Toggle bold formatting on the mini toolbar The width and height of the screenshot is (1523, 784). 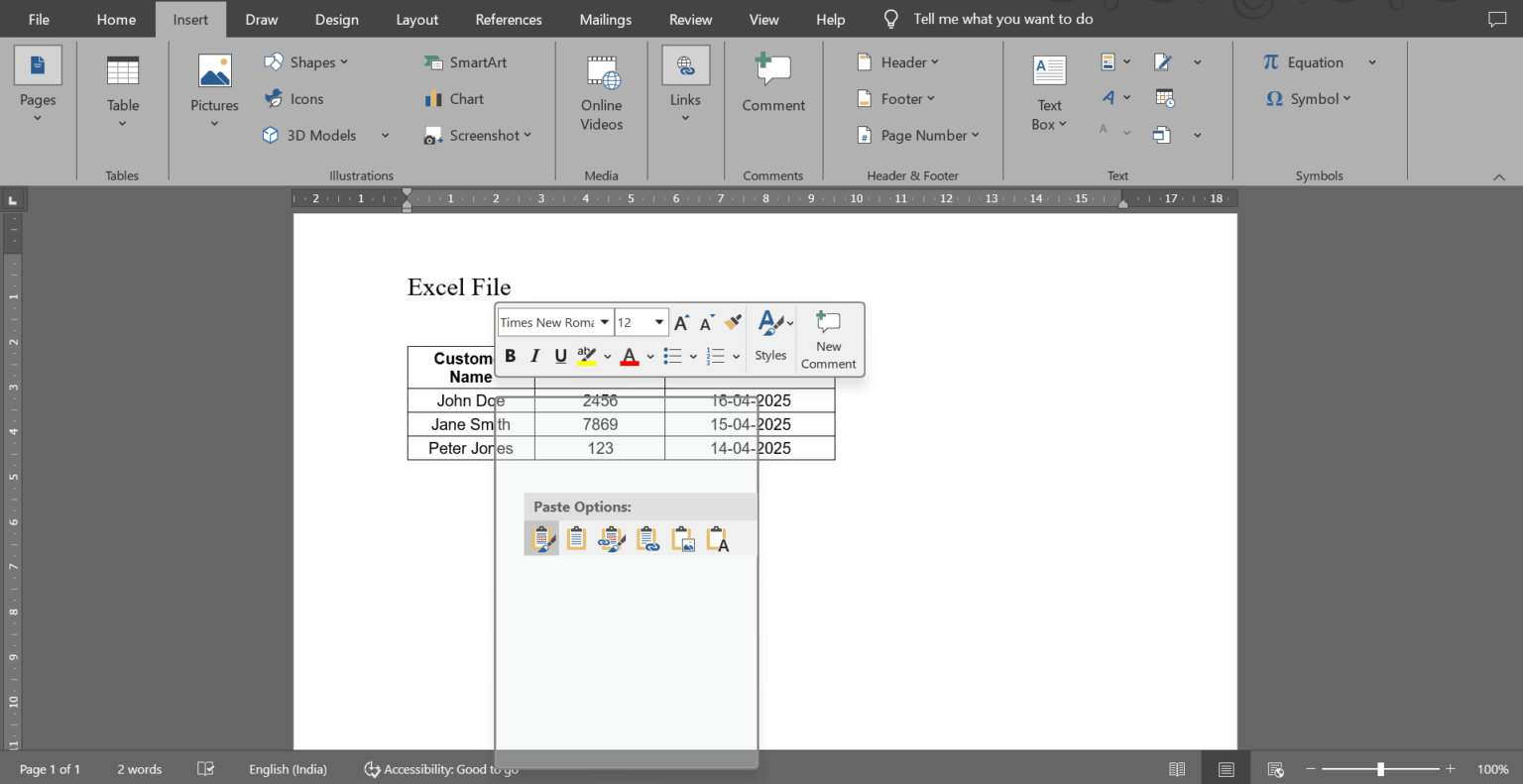510,356
